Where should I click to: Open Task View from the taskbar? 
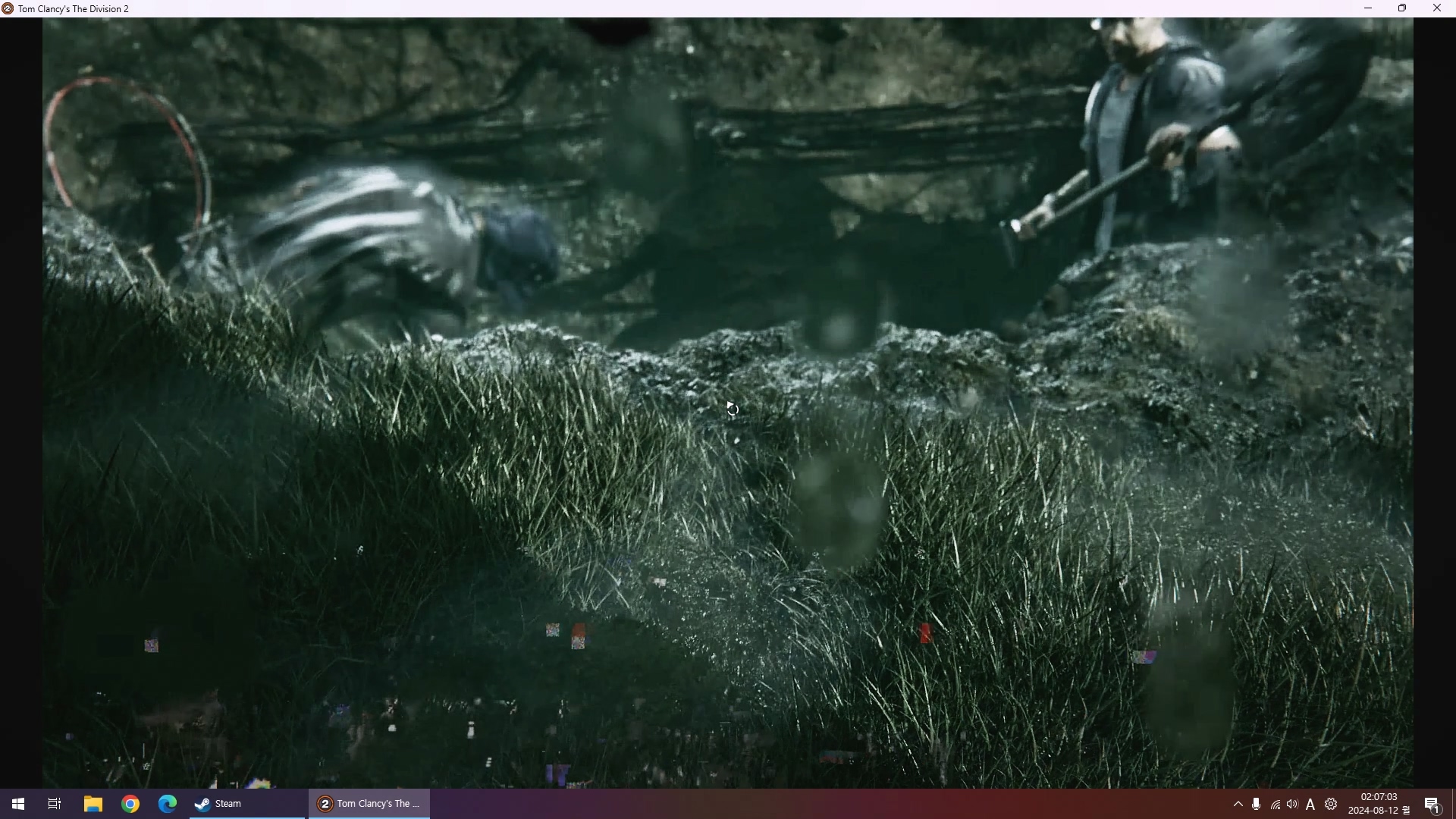55,804
